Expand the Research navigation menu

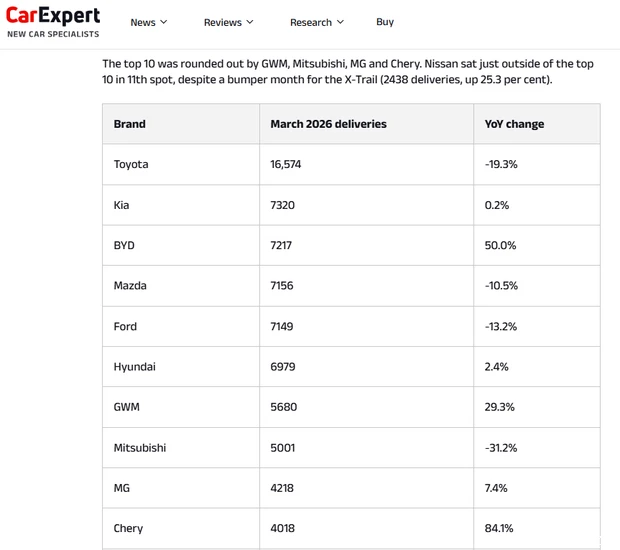[x=316, y=22]
